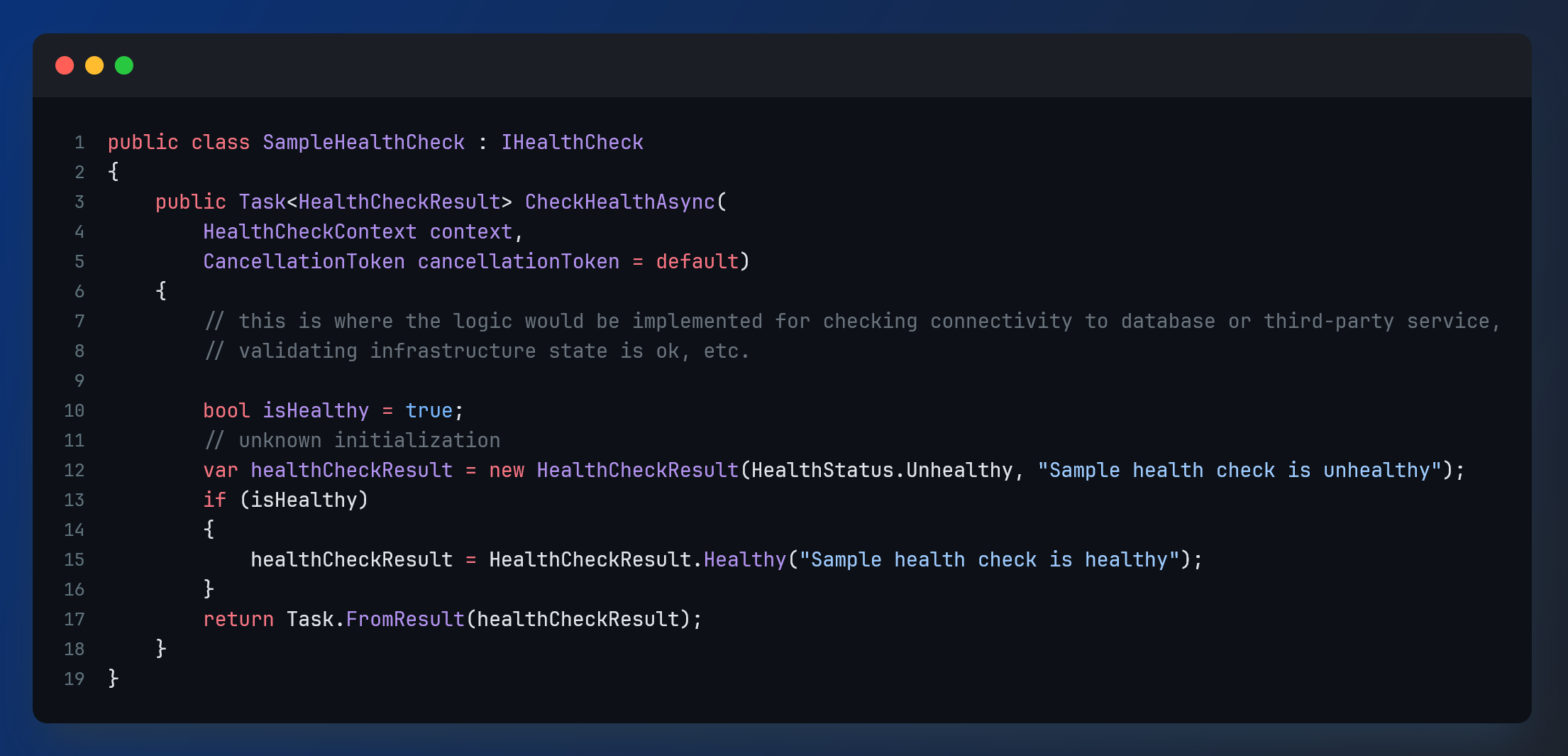Click HealthStatus.Unhealthy argument
The image size is (1568, 756).
(x=882, y=471)
